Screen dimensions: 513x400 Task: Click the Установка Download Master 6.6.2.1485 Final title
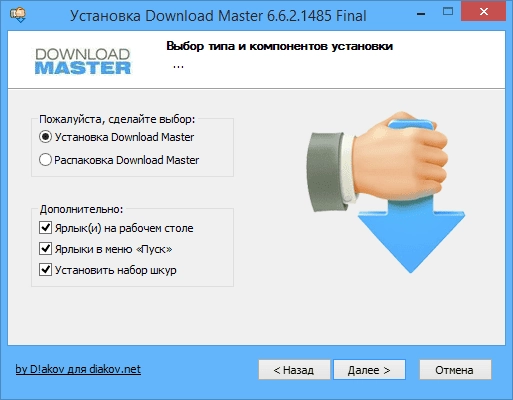[x=218, y=16]
